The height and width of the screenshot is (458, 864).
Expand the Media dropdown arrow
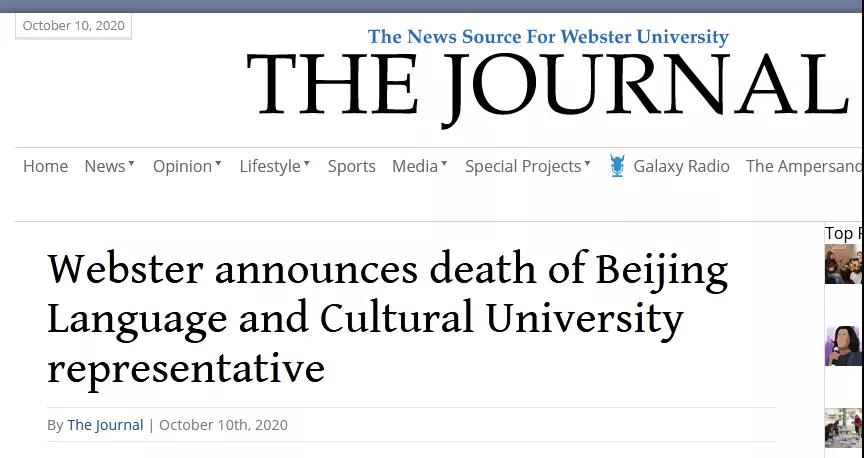click(444, 163)
